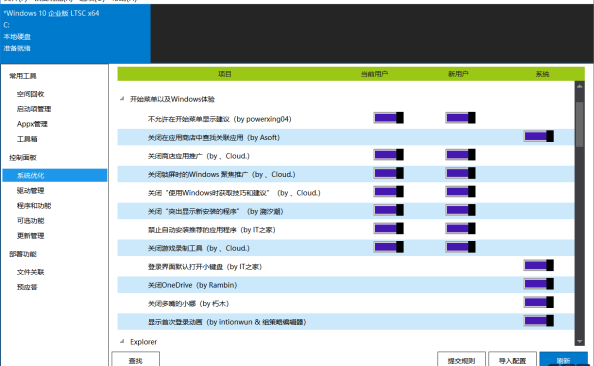Select the 禁止自动安装推荐的应用程序 row text
The image size is (594, 366).
click(211, 230)
